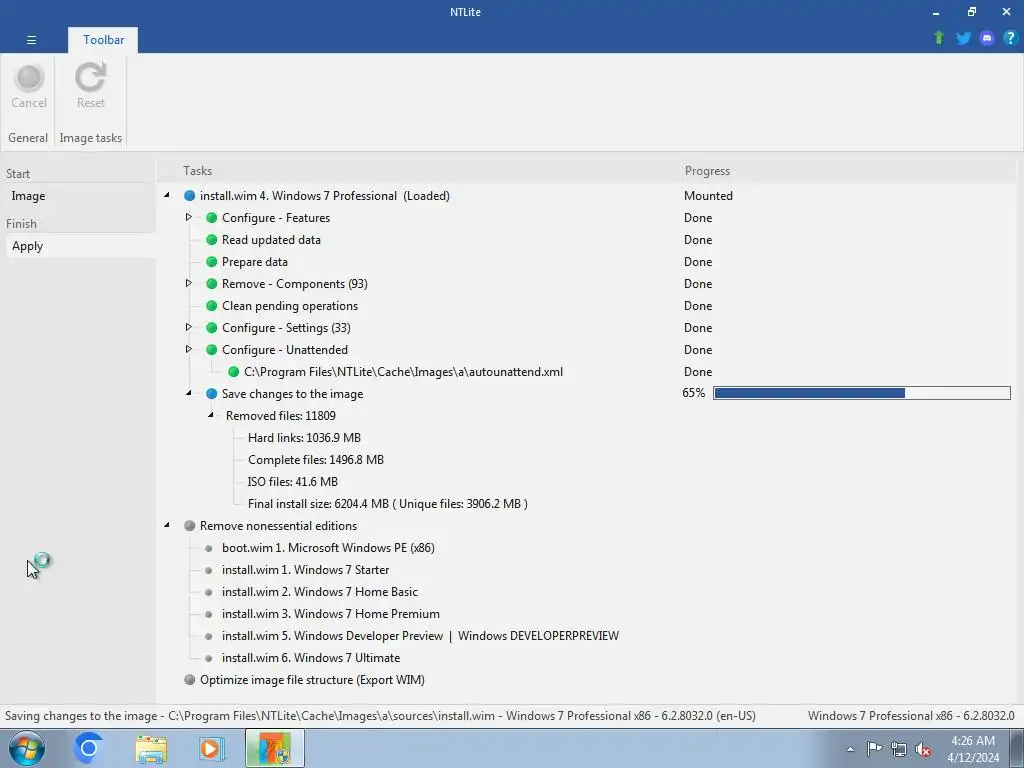1024x768 pixels.
Task: Click green status dot of Prepare data
Action: 212,262
